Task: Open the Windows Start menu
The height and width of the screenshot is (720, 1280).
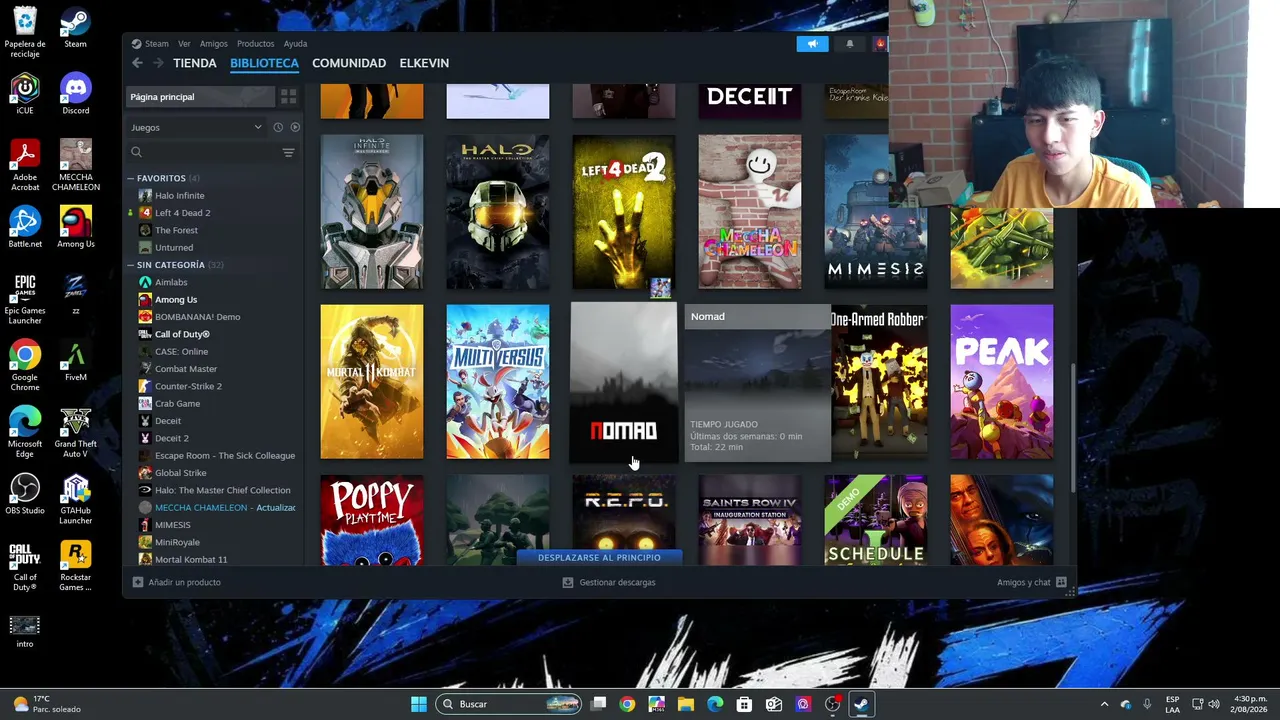Action: pyautogui.click(x=419, y=704)
